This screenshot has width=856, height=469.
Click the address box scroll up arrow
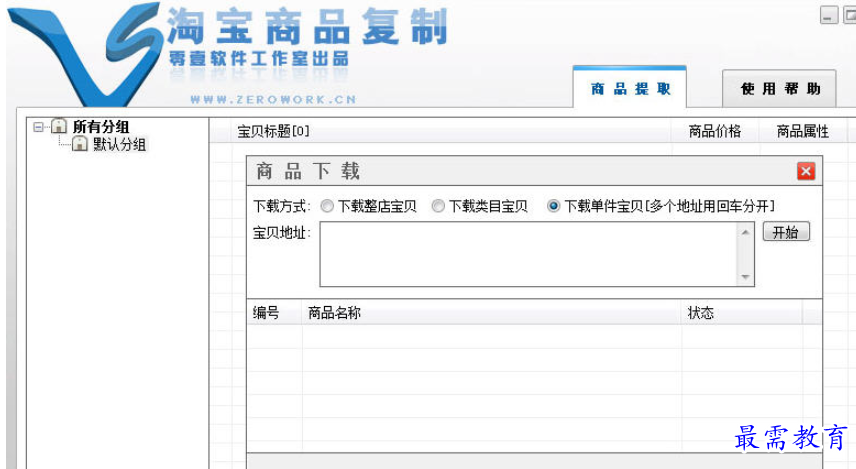coord(745,232)
